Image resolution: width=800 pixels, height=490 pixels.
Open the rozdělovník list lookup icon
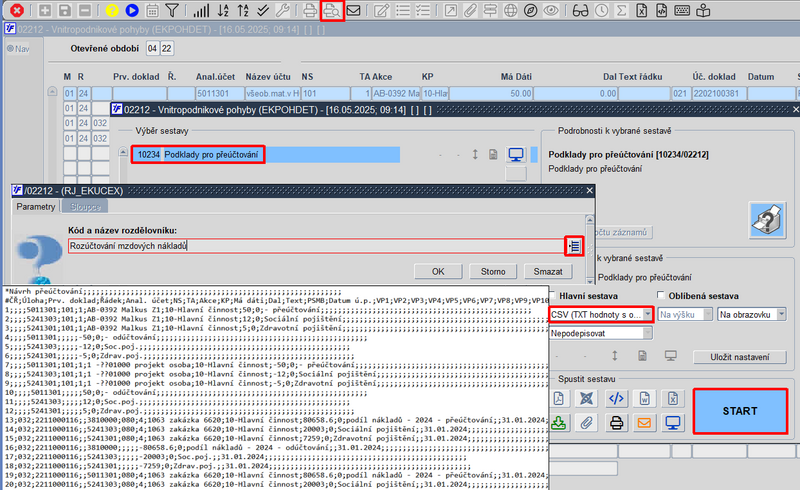pos(574,246)
